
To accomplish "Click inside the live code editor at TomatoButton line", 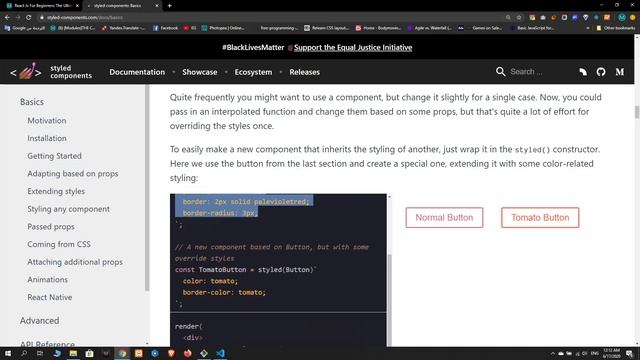I will (x=245, y=270).
